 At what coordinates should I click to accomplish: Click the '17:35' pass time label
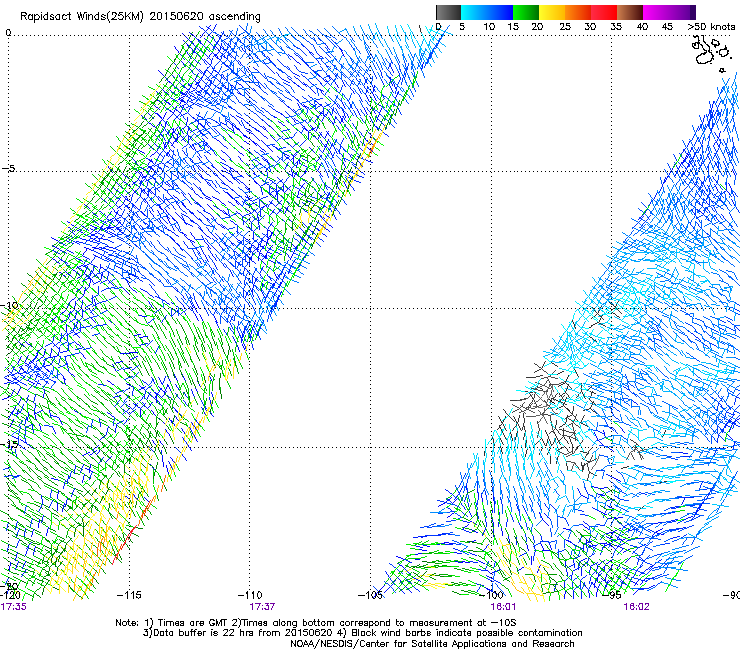click(14, 607)
